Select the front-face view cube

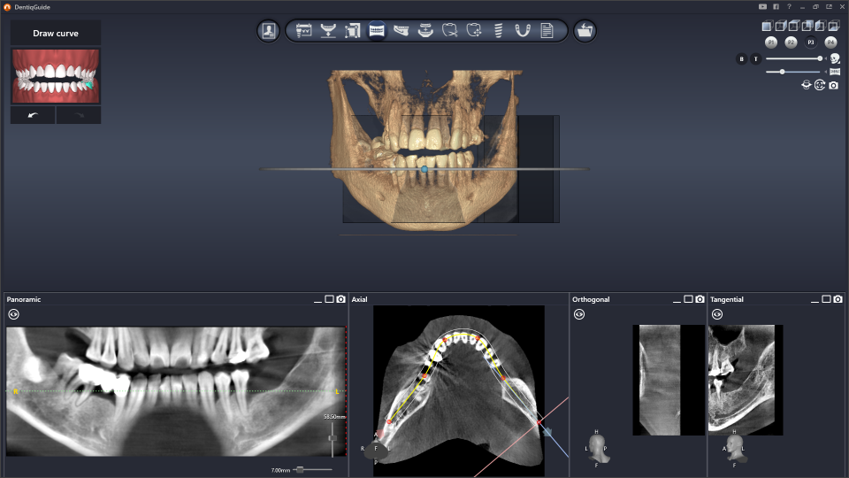point(767,26)
